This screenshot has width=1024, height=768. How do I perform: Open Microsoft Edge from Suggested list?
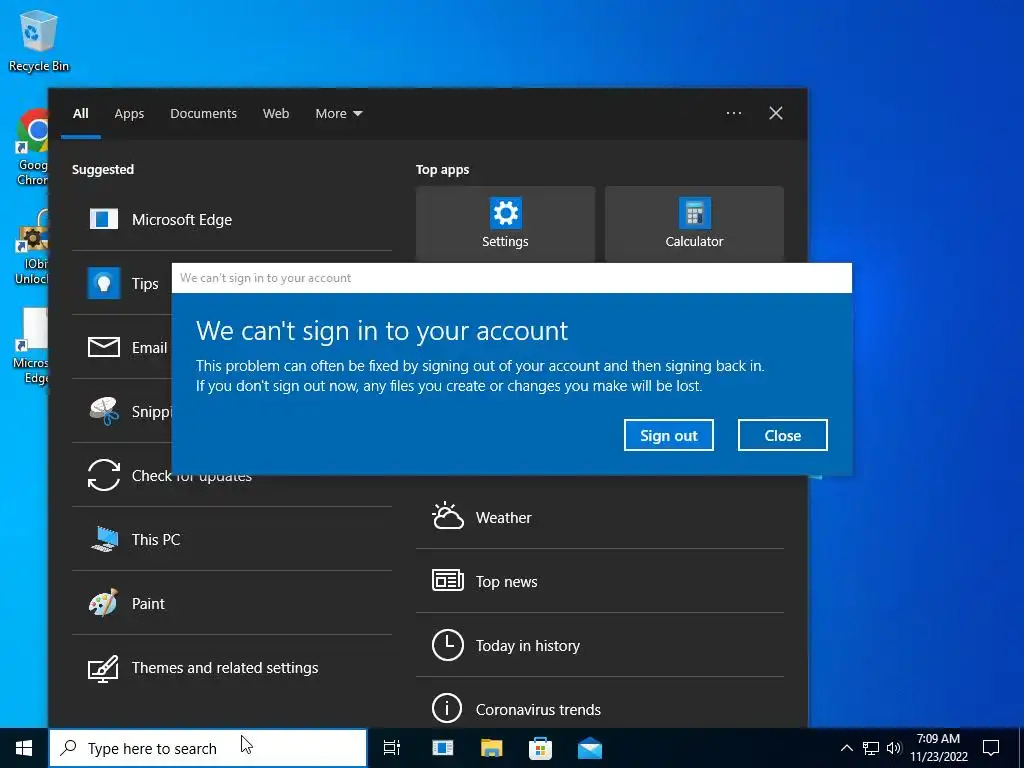pos(232,219)
